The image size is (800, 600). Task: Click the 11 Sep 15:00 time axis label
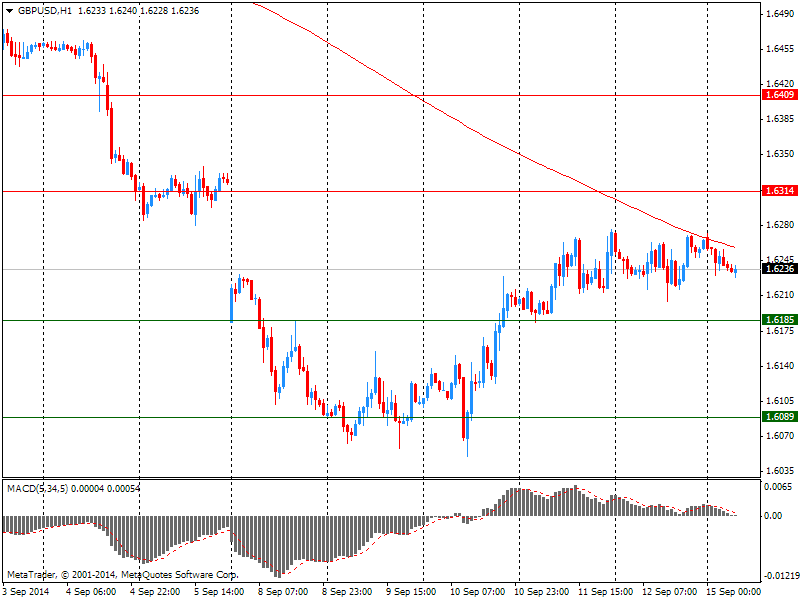605,591
